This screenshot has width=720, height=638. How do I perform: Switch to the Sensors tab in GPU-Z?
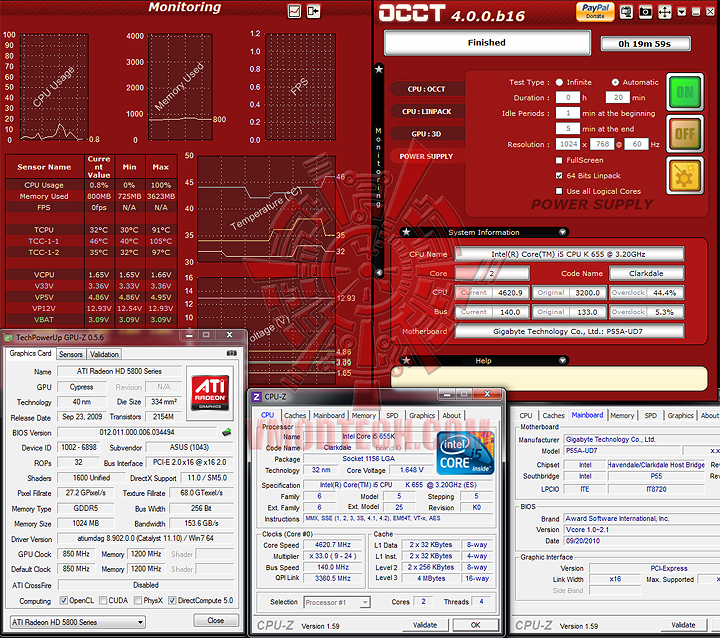coord(71,354)
